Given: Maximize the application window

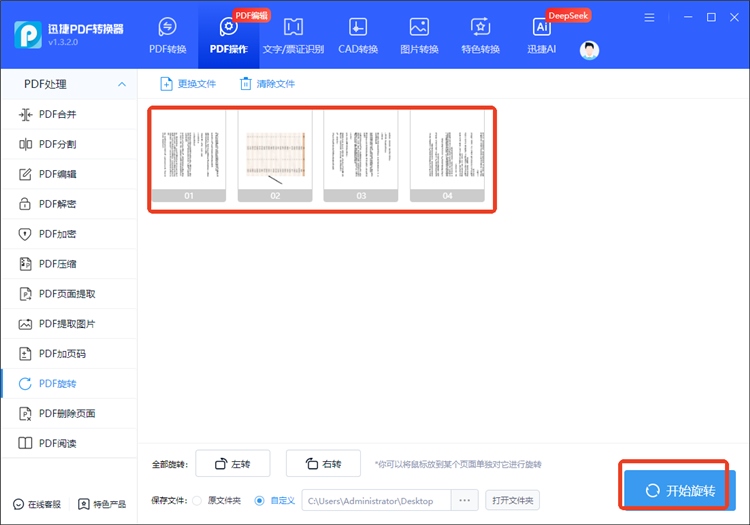Looking at the screenshot, I should pyautogui.click(x=711, y=17).
